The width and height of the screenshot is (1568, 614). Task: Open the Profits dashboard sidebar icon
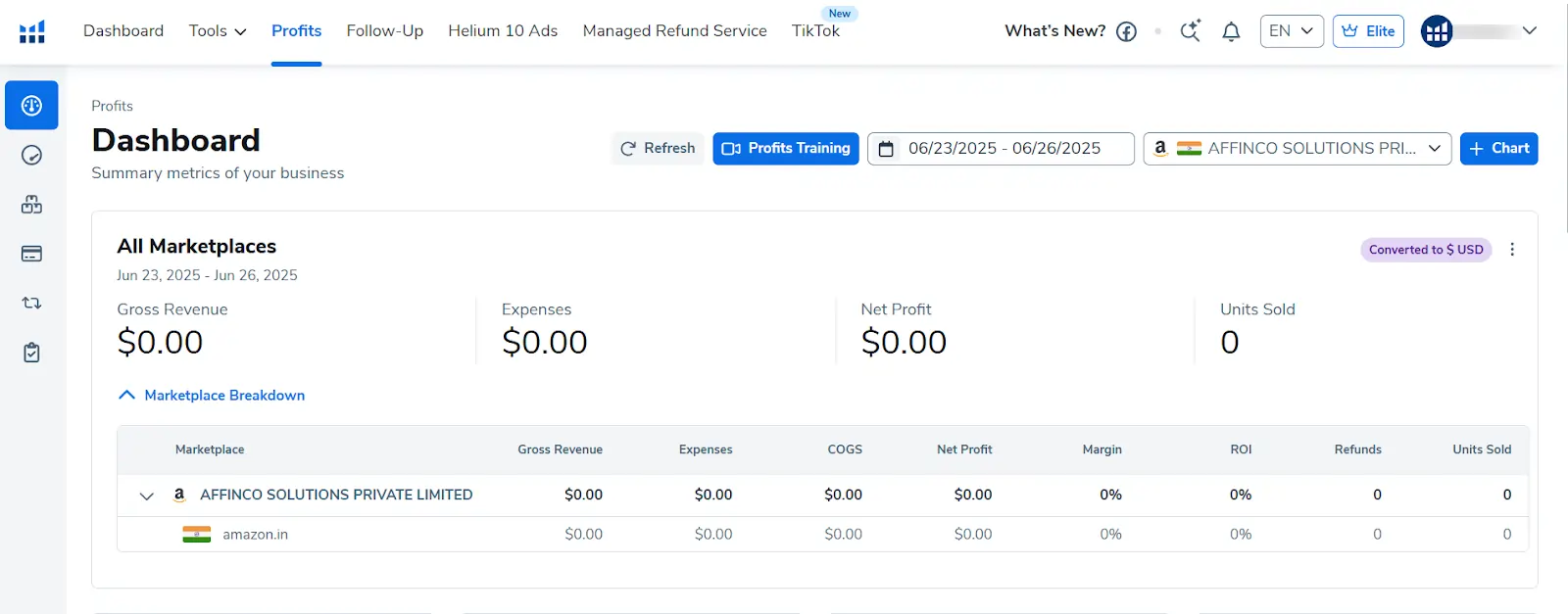pos(31,105)
